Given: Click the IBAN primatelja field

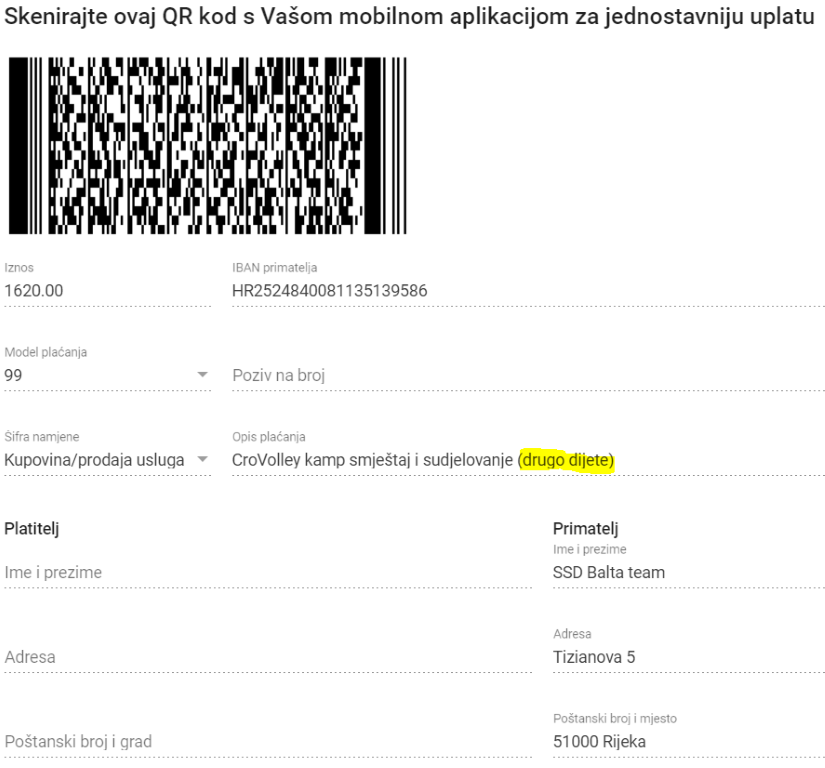Looking at the screenshot, I should click(528, 291).
